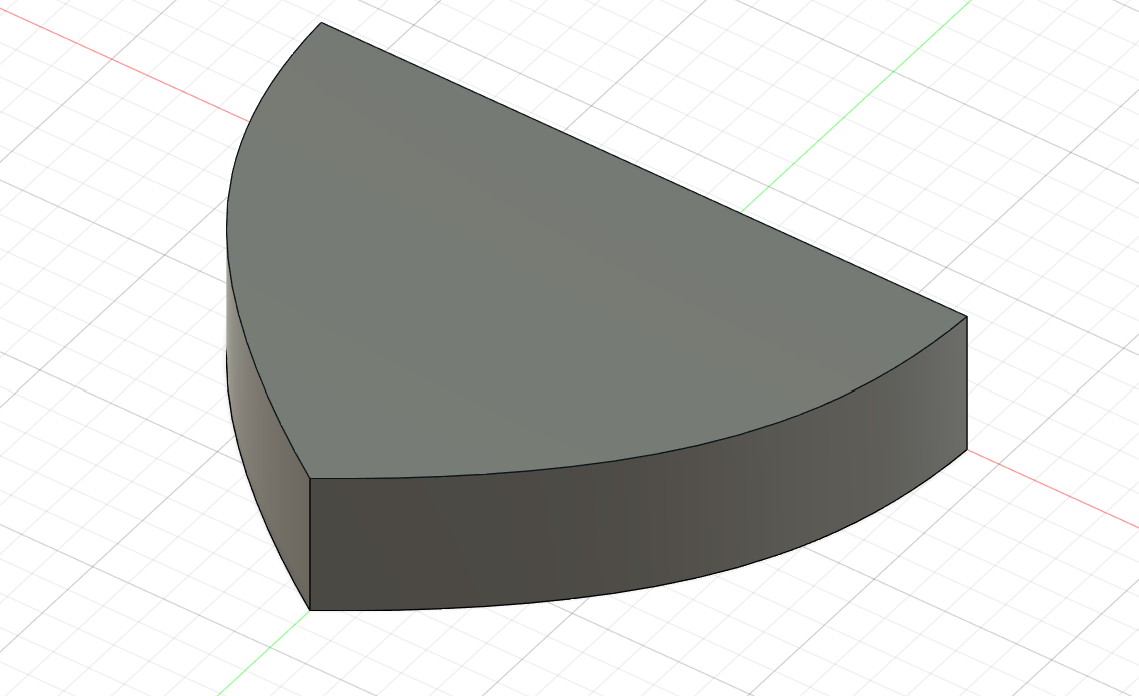
Task: Click the rear top vertex of the body
Action: 320,23
